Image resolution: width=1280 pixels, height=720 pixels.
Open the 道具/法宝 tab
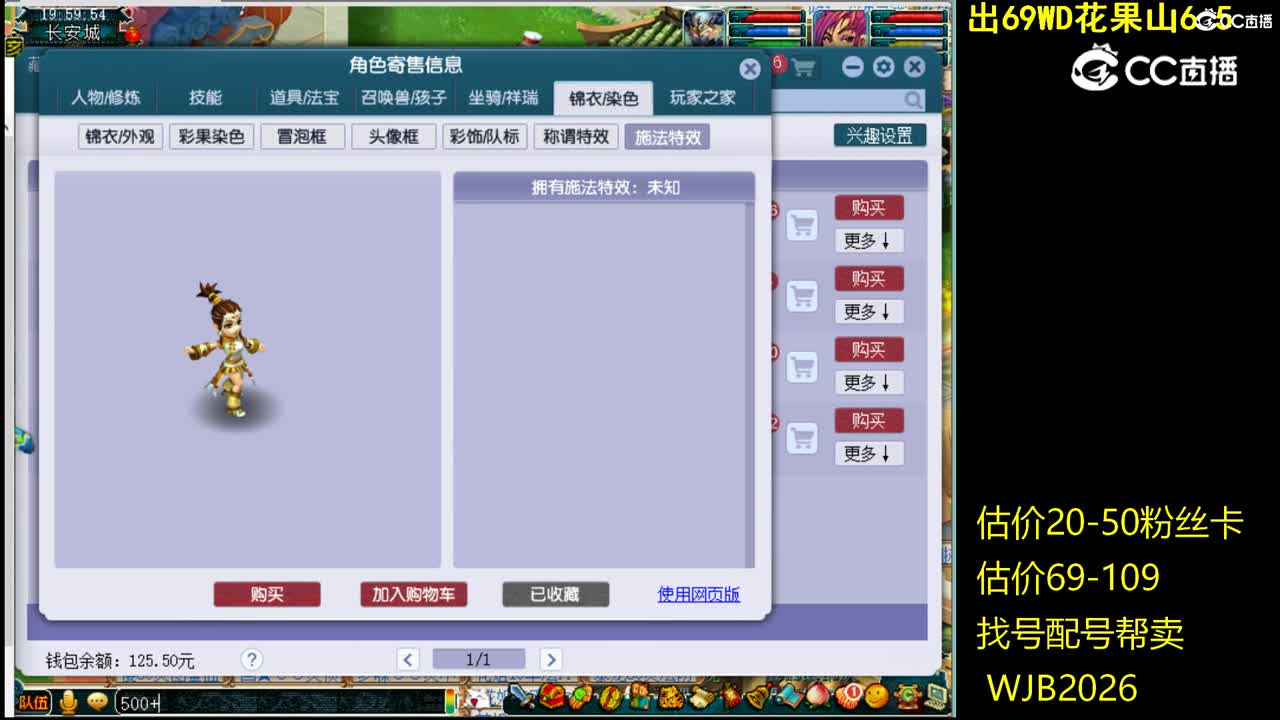304,98
